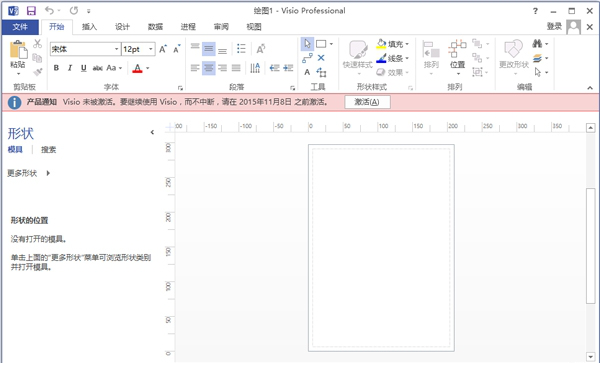Select the Text tool (A) in tools group
The image size is (600, 377).
tap(307, 72)
